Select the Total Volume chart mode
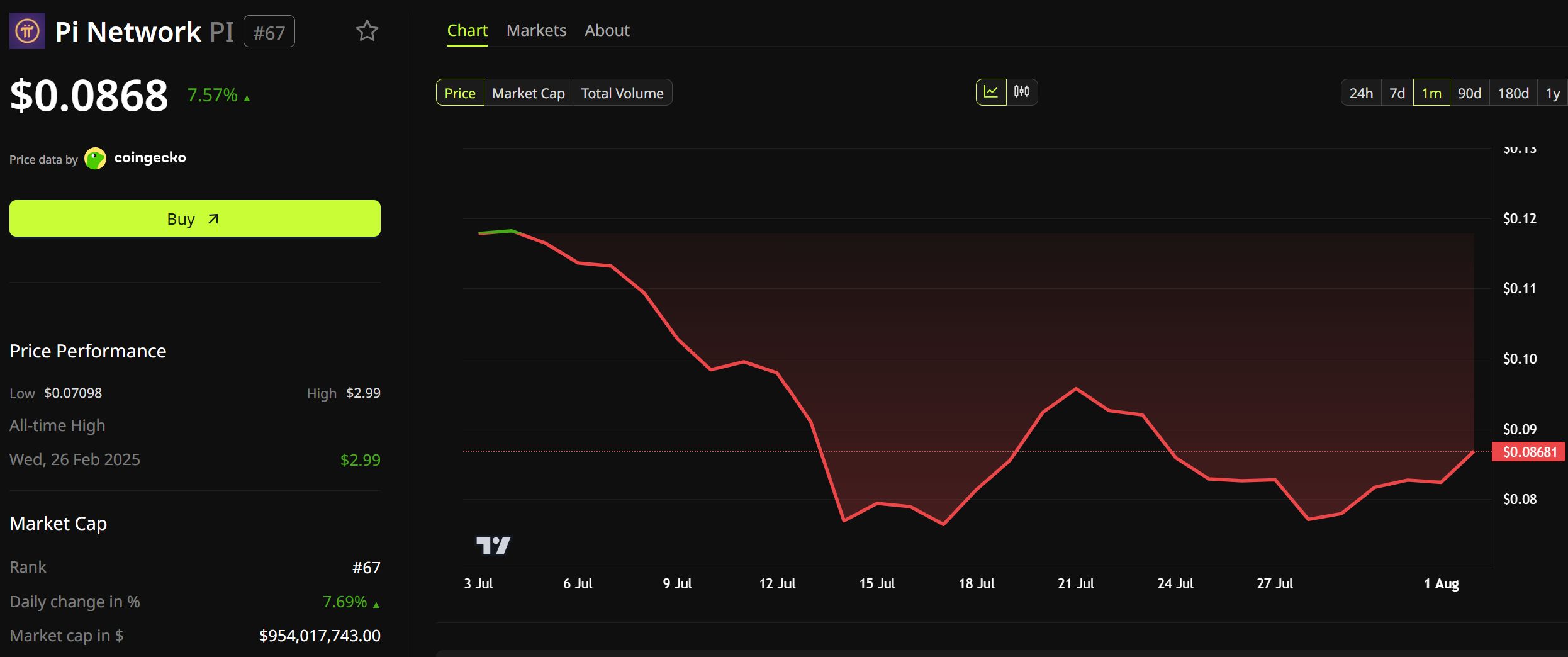Screen dimensions: 1568x657 pyautogui.click(x=622, y=93)
